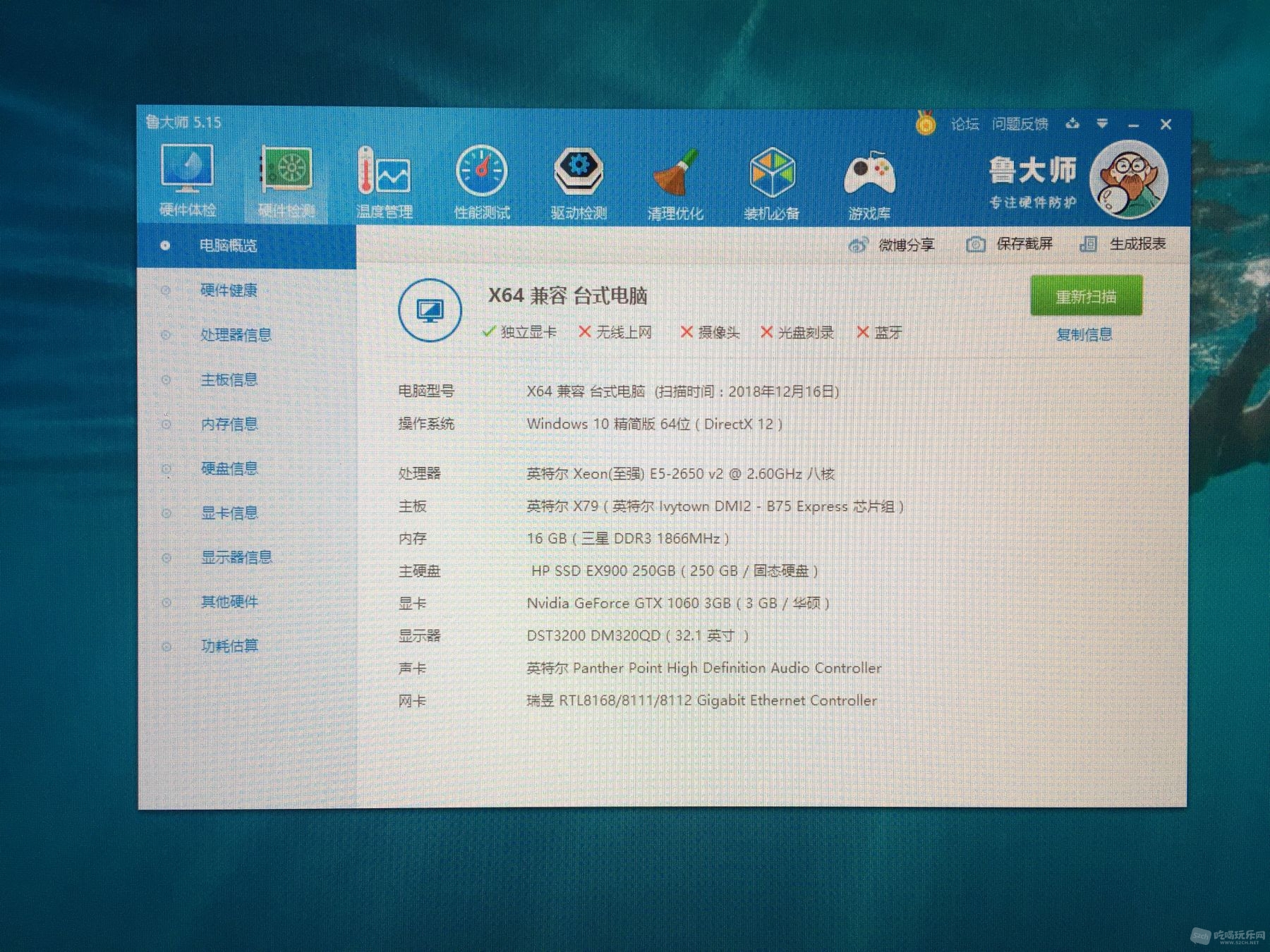Click the Windows 10 精简版 64位 value

pos(655,424)
